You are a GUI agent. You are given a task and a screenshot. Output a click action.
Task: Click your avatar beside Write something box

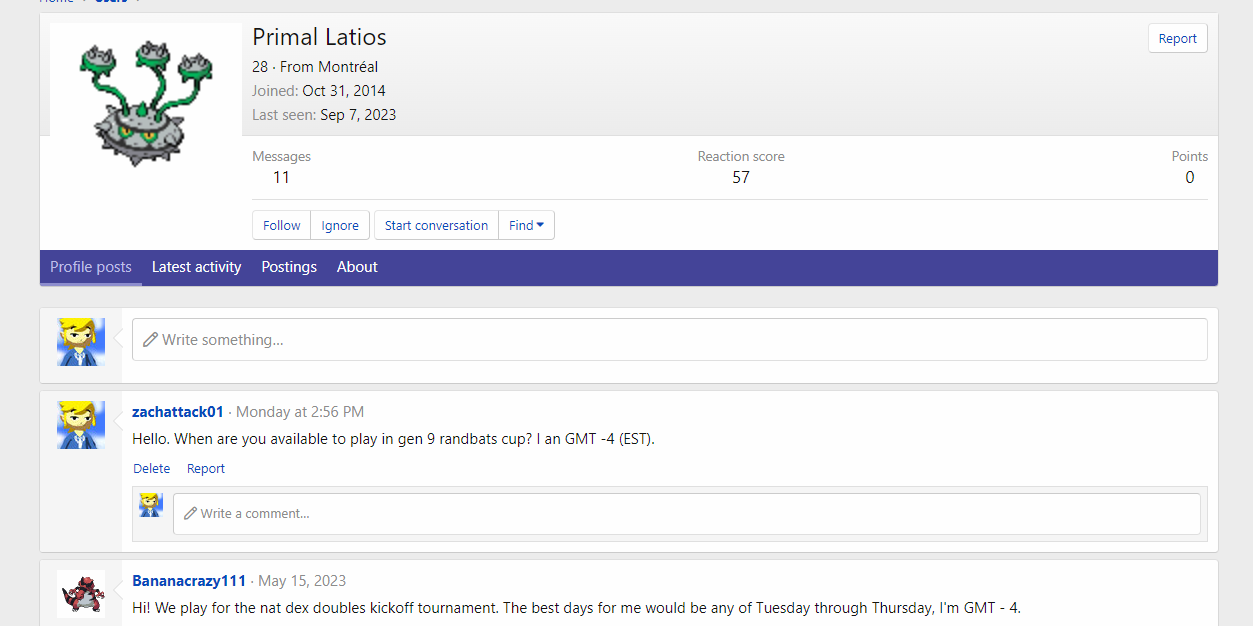point(81,341)
